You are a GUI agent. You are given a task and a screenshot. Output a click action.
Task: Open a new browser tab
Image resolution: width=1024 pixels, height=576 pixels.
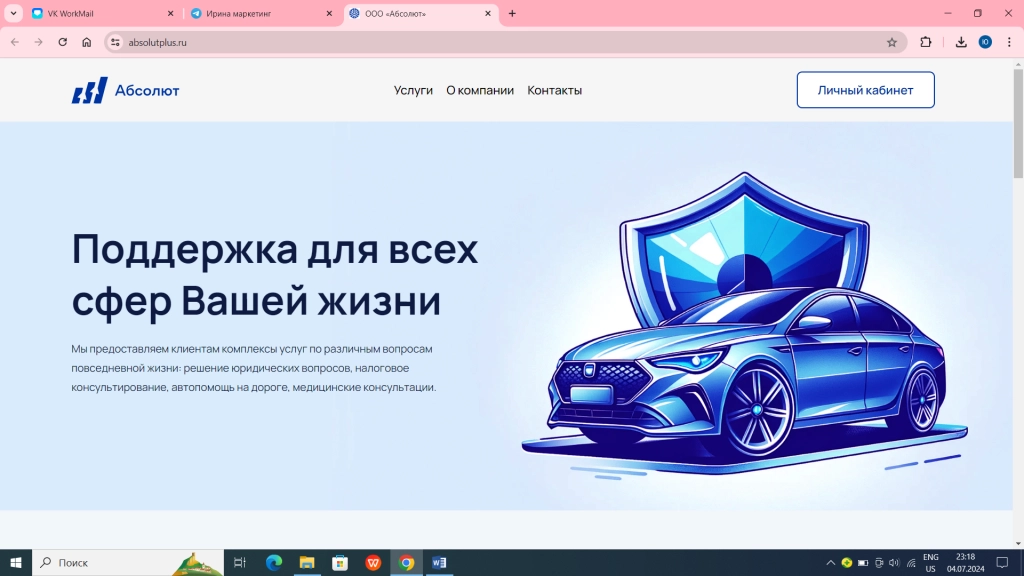[x=512, y=13]
